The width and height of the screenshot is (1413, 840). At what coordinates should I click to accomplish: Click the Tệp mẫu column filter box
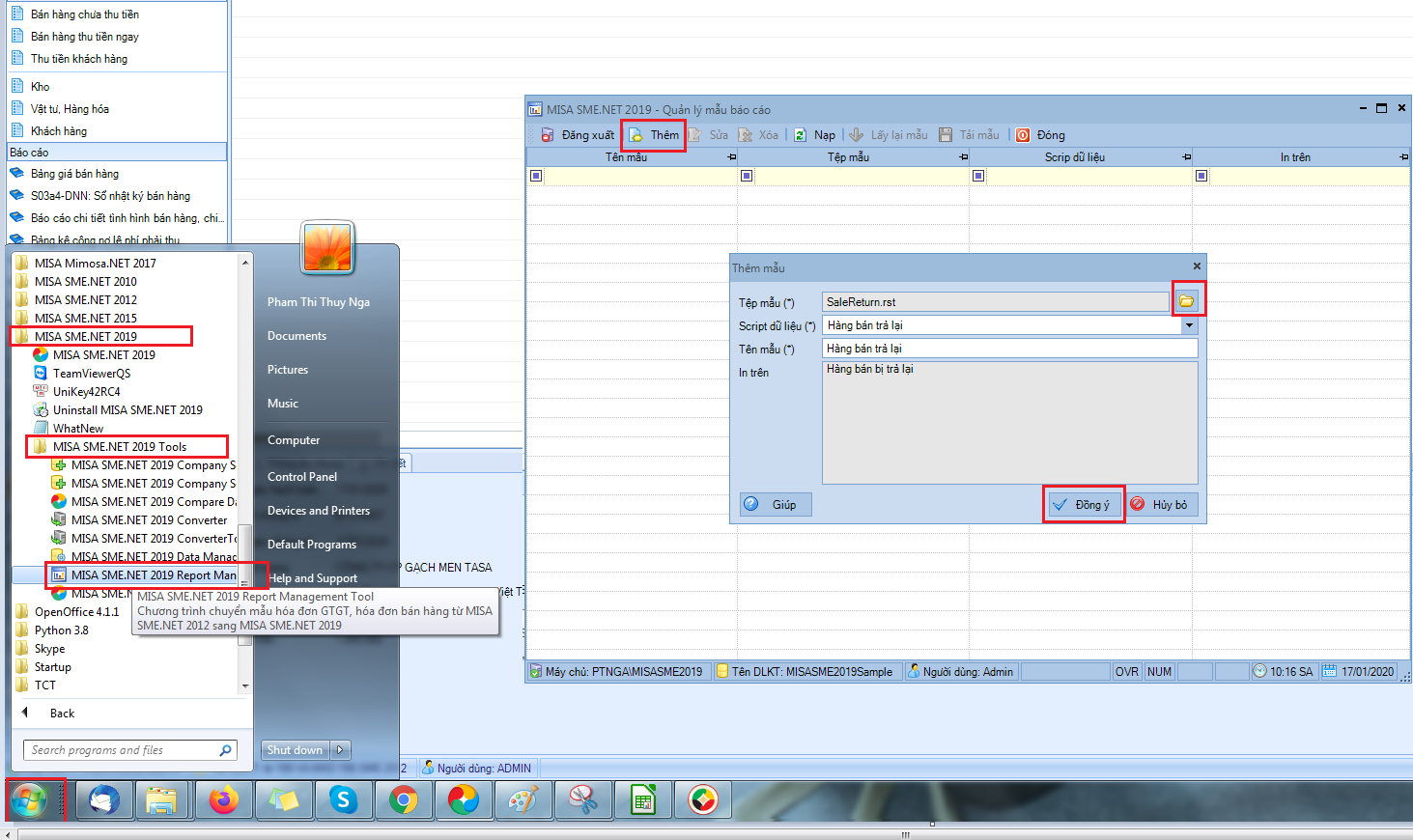746,176
